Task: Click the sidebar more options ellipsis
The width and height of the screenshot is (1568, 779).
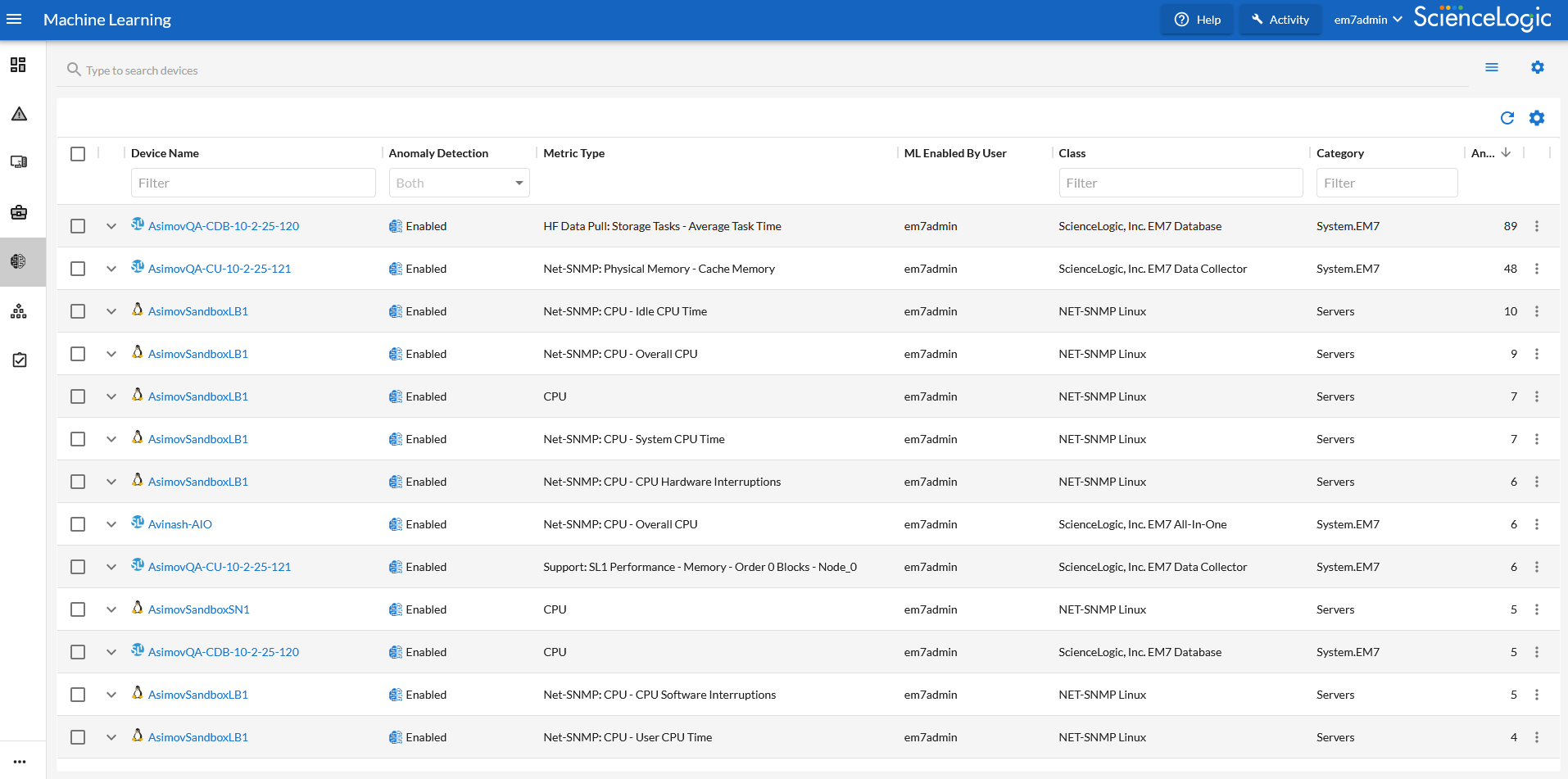Action: [x=20, y=761]
